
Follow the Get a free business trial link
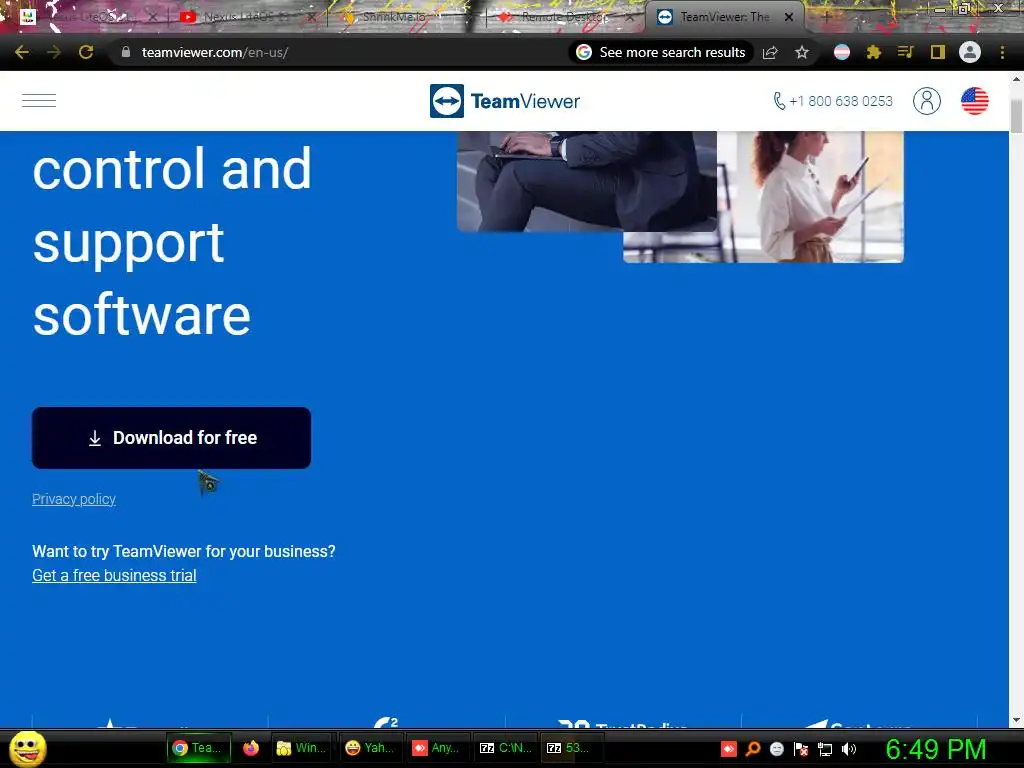114,575
